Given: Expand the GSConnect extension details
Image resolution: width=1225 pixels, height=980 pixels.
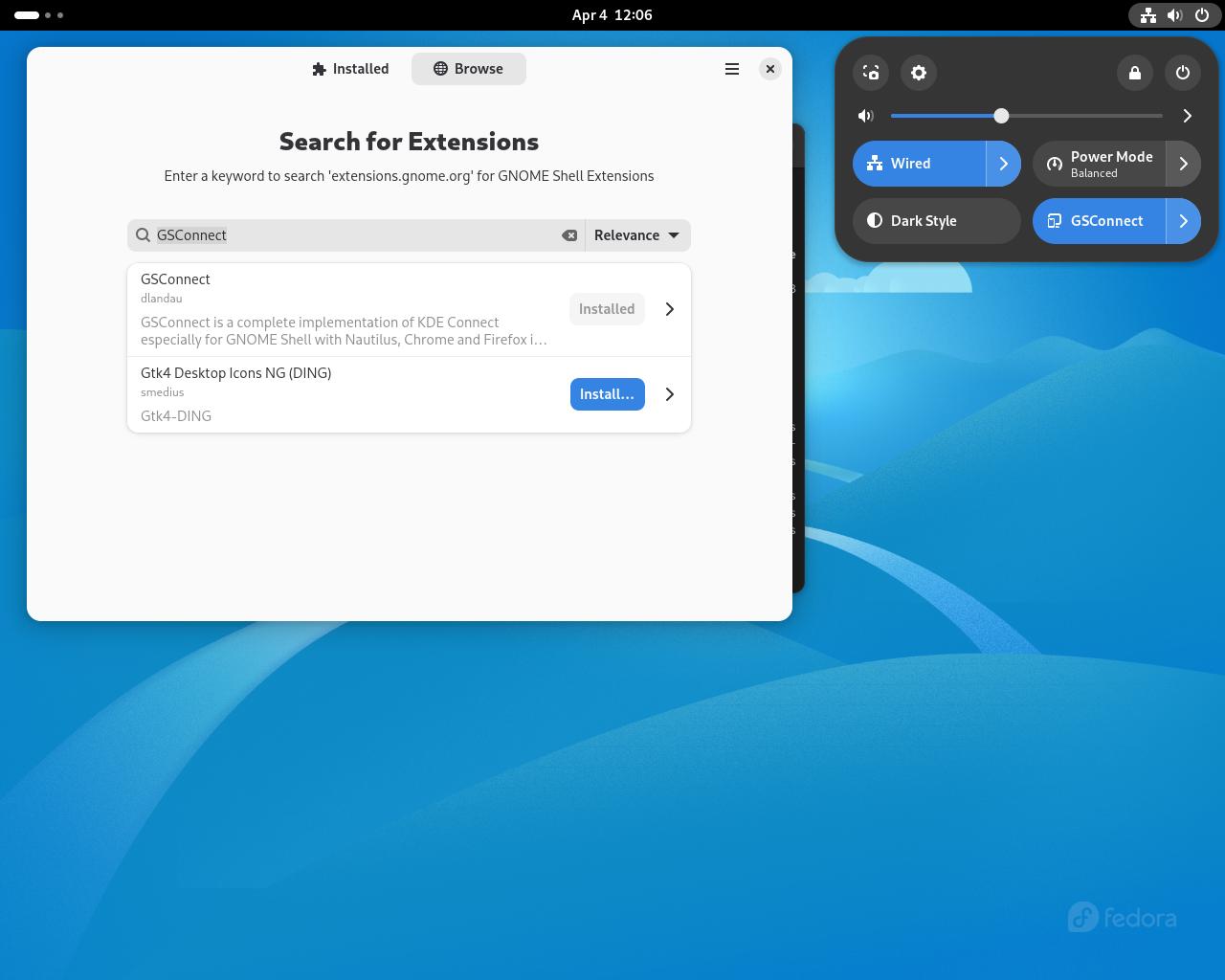Looking at the screenshot, I should coord(670,309).
